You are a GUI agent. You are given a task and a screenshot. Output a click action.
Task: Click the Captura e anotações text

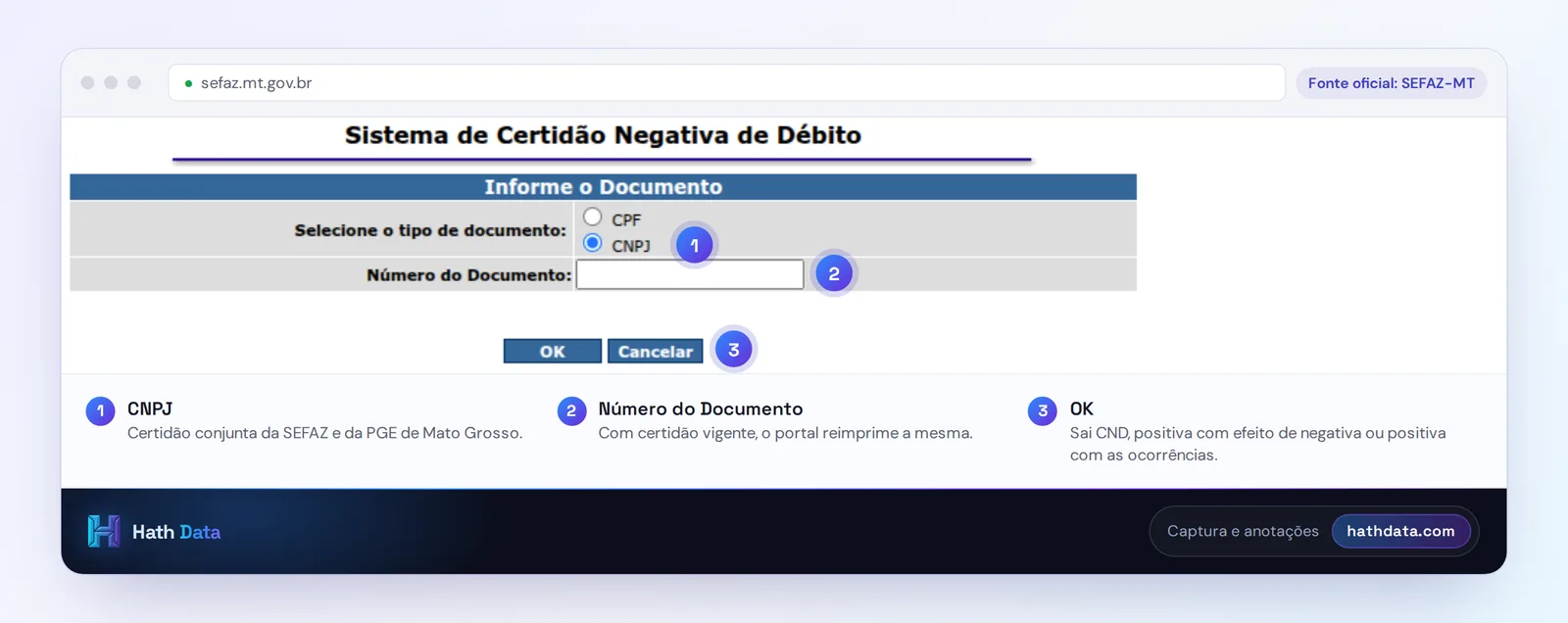pyautogui.click(x=1243, y=531)
